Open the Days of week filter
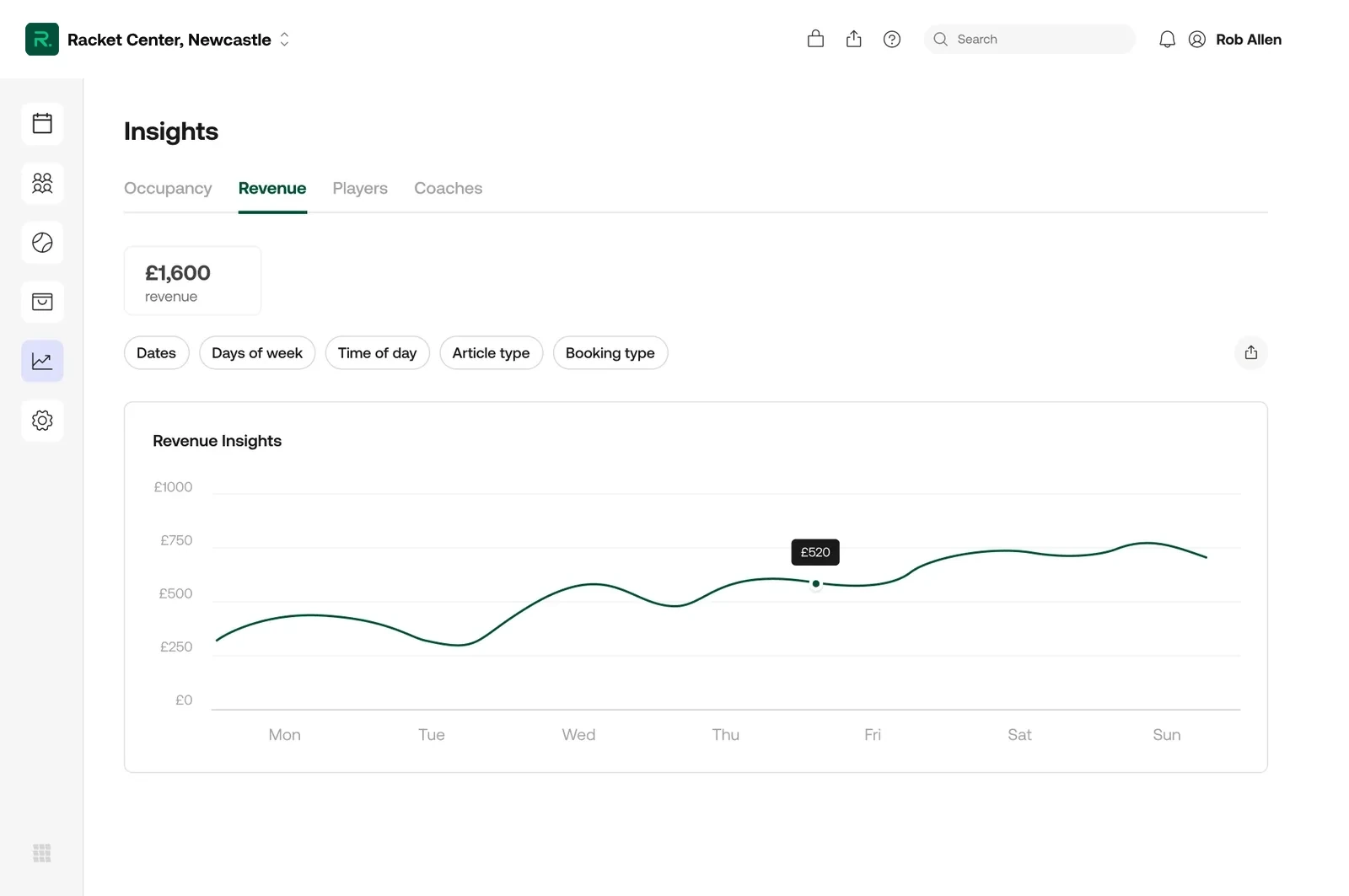Viewport: 1349px width, 896px height. pos(257,353)
